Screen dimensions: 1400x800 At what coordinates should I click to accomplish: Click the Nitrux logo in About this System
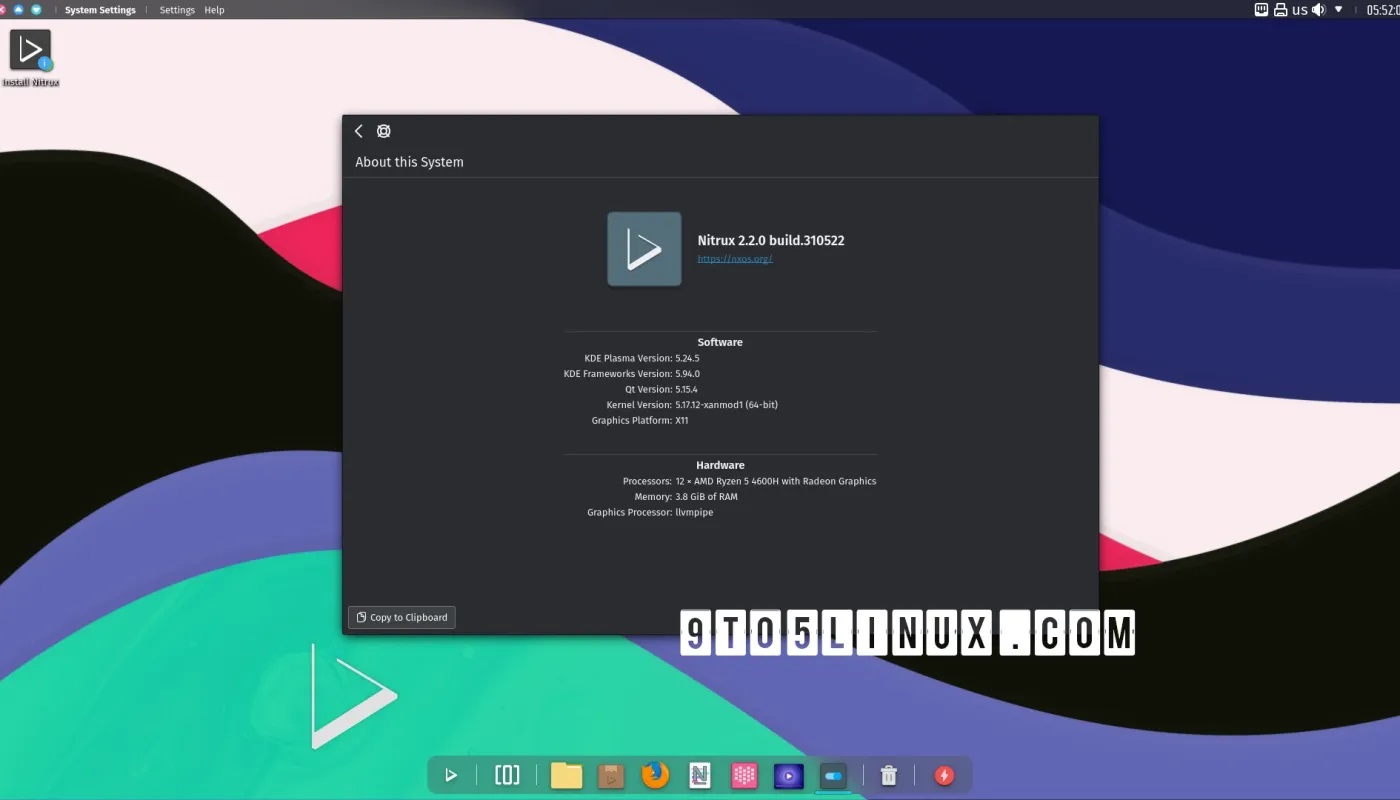(644, 249)
